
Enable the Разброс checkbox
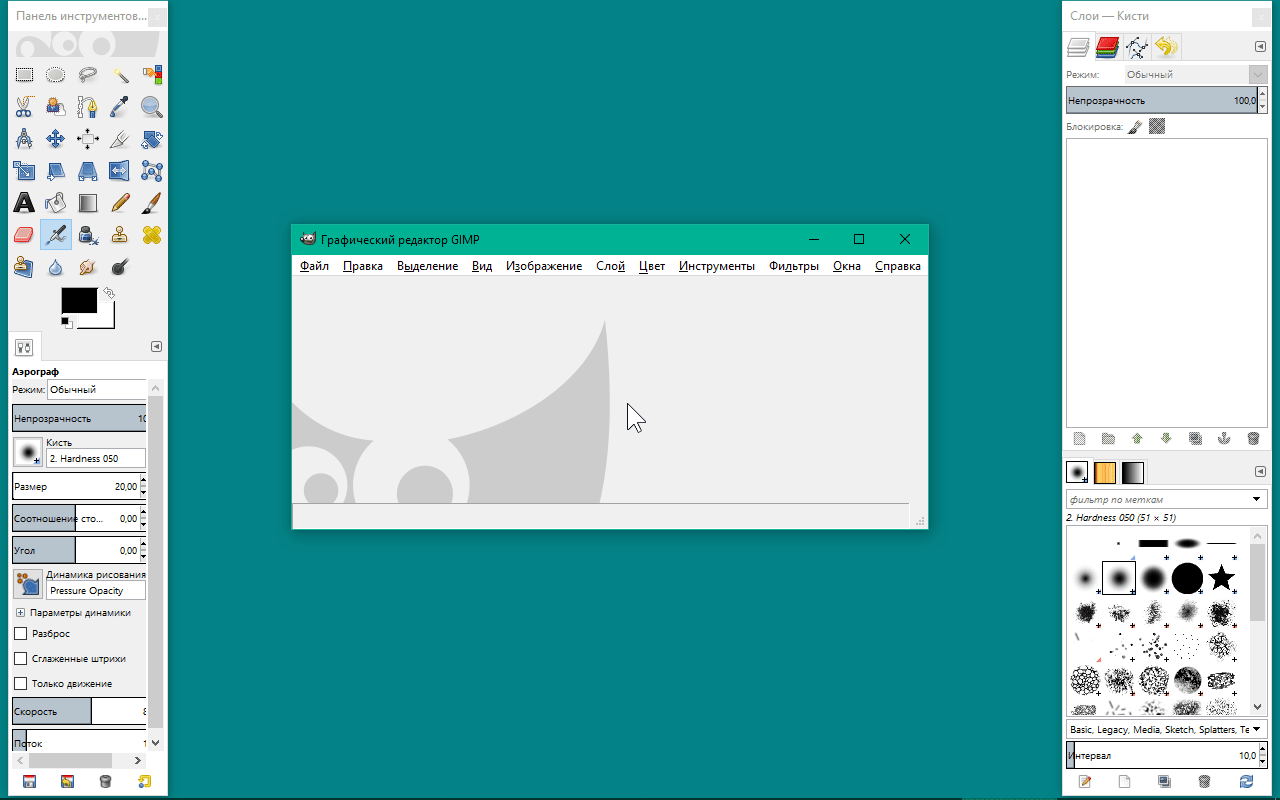click(x=20, y=633)
